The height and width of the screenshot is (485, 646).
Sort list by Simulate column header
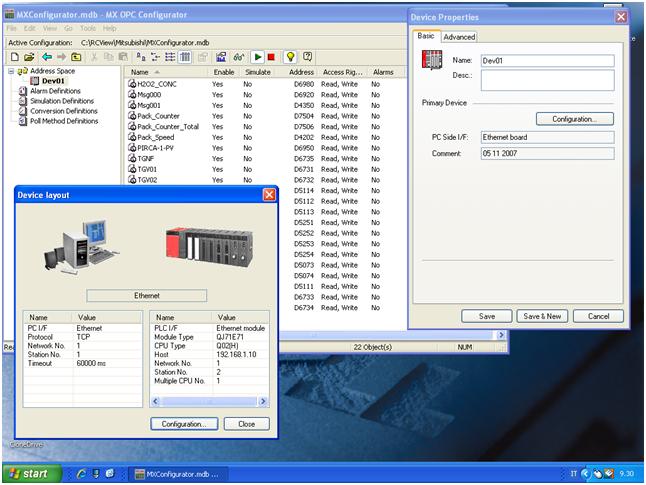[258, 72]
